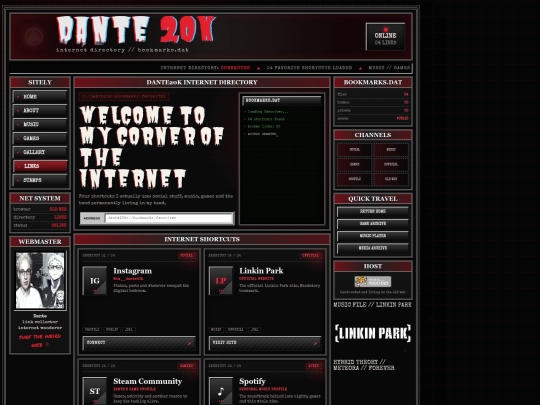540x405 pixels.
Task: Click the Dante20K Internet Directory panel header
Action: click(x=202, y=83)
